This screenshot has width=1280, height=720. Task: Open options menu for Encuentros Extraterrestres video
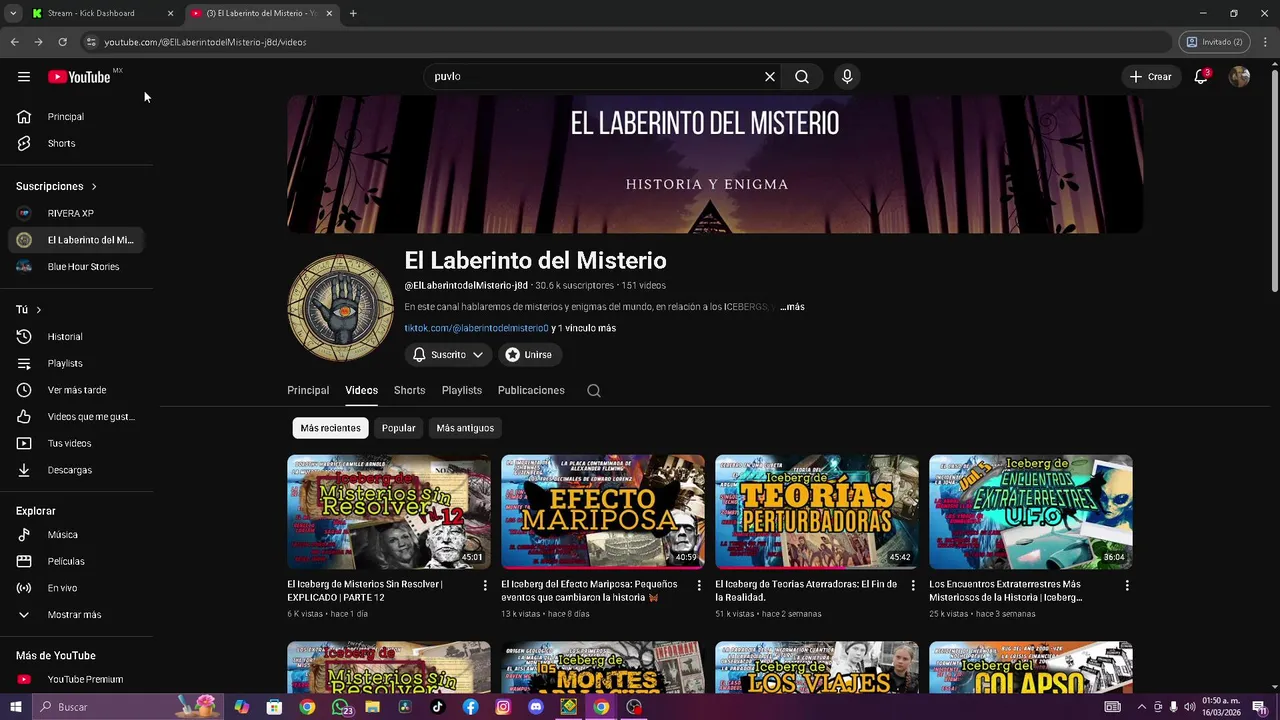[1127, 585]
